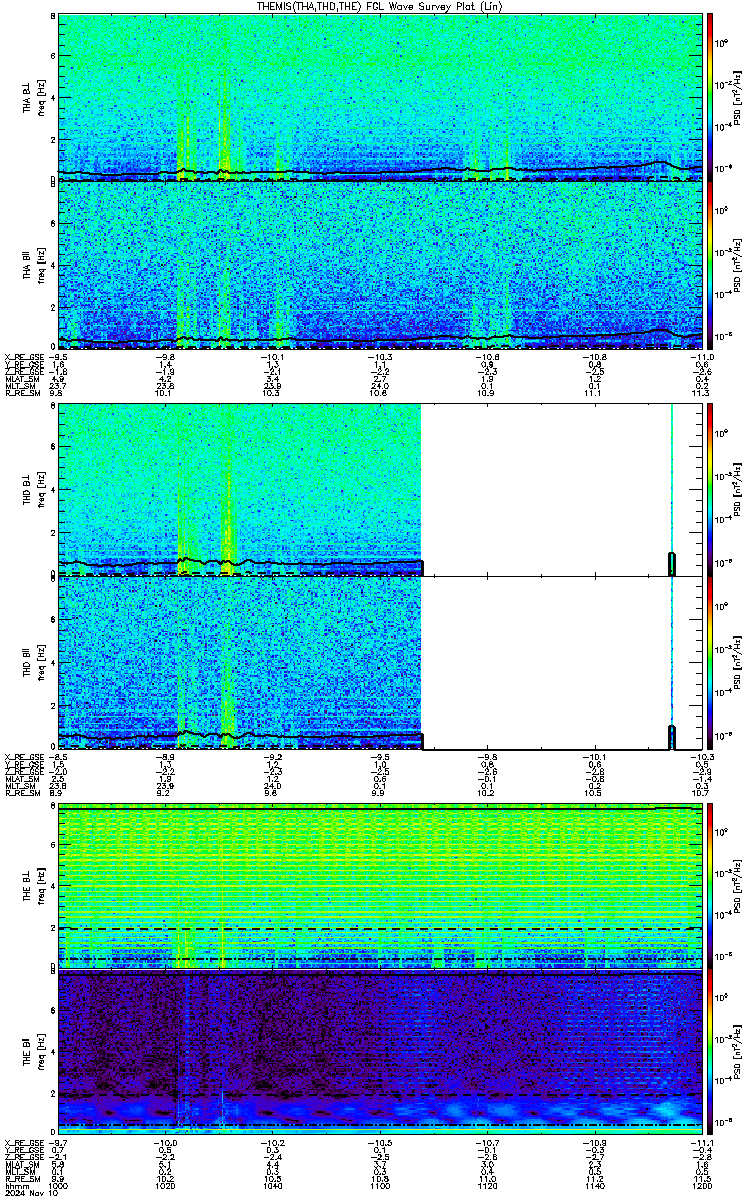Screen dimensions: 750x1200
Task: Click the PSD color bar beside THA B-perpendicular panel
Action: click(x=710, y=97)
